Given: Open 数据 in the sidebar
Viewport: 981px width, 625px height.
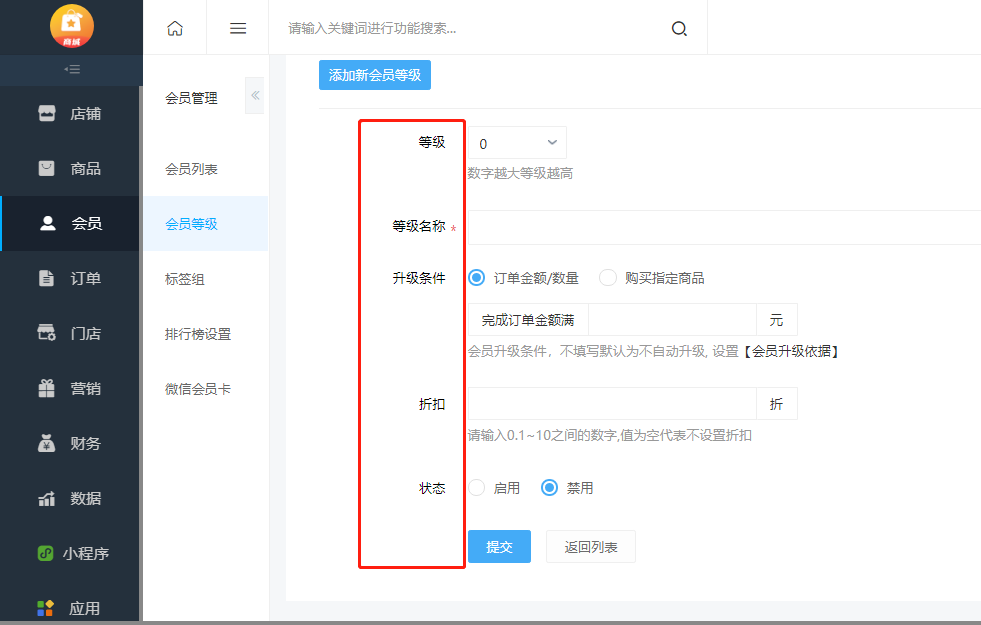Looking at the screenshot, I should [x=86, y=499].
